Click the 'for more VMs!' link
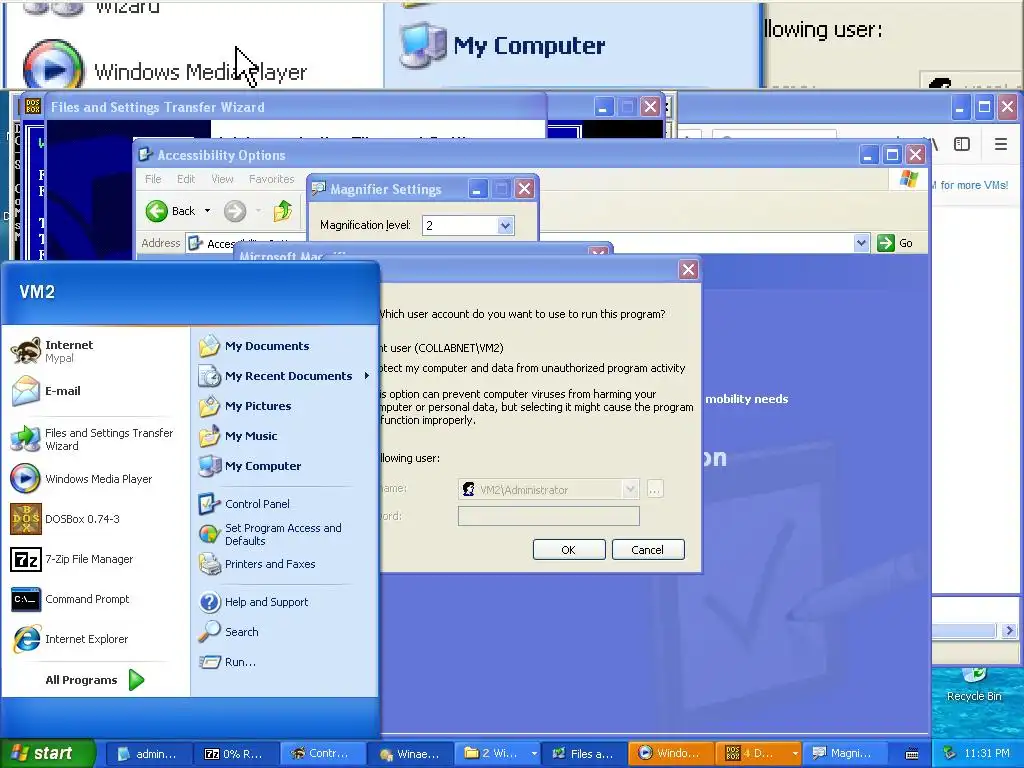The width and height of the screenshot is (1024, 768). pyautogui.click(x=974, y=185)
